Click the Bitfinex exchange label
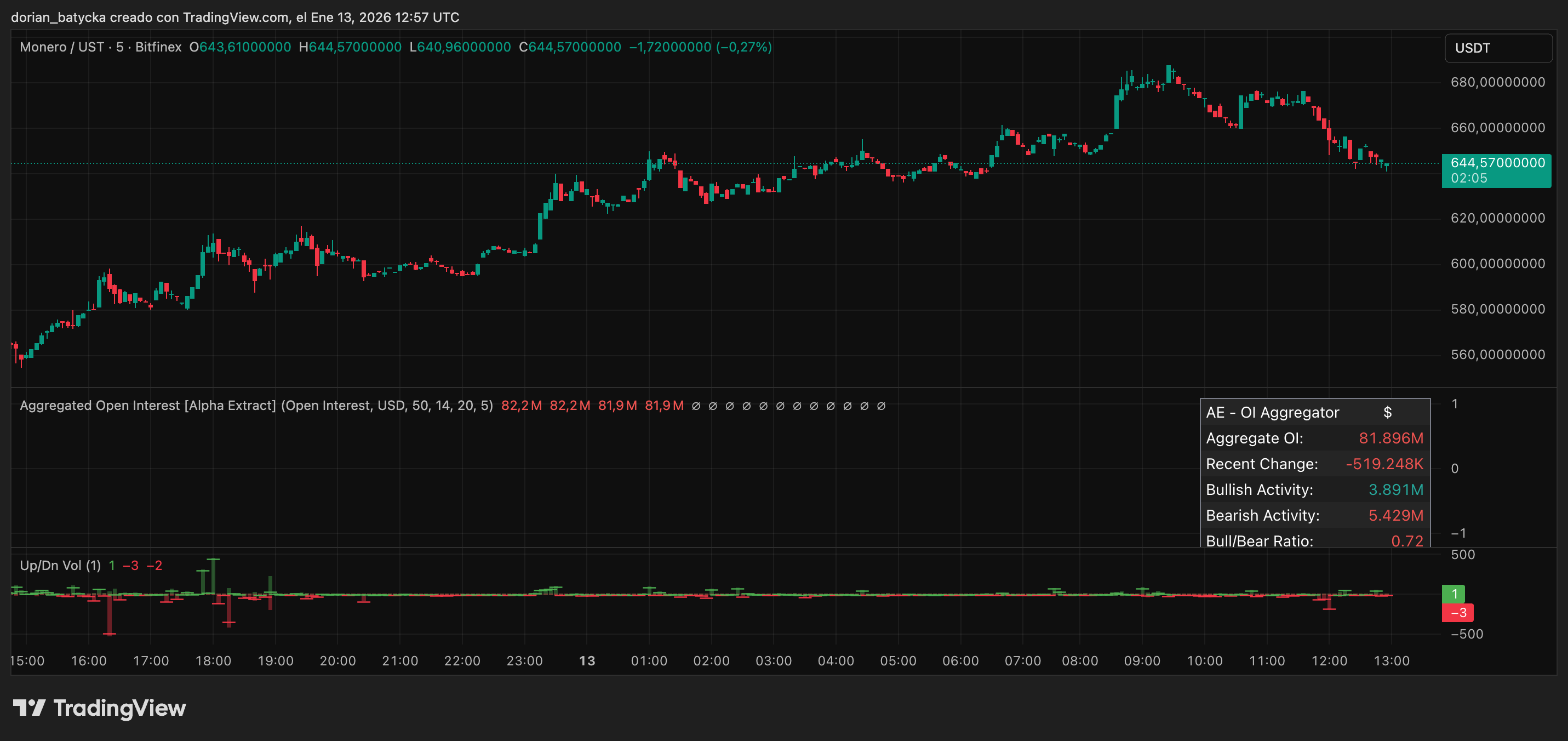 tap(157, 47)
